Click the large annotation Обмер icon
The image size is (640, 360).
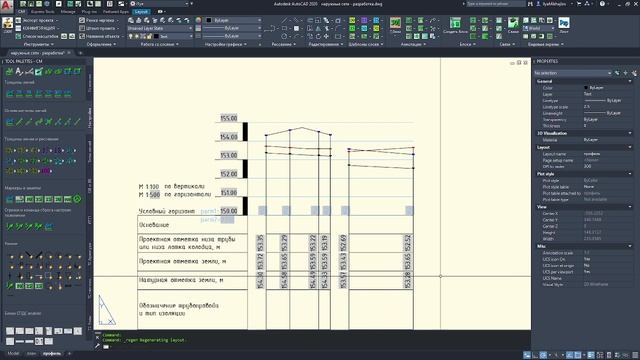395,24
